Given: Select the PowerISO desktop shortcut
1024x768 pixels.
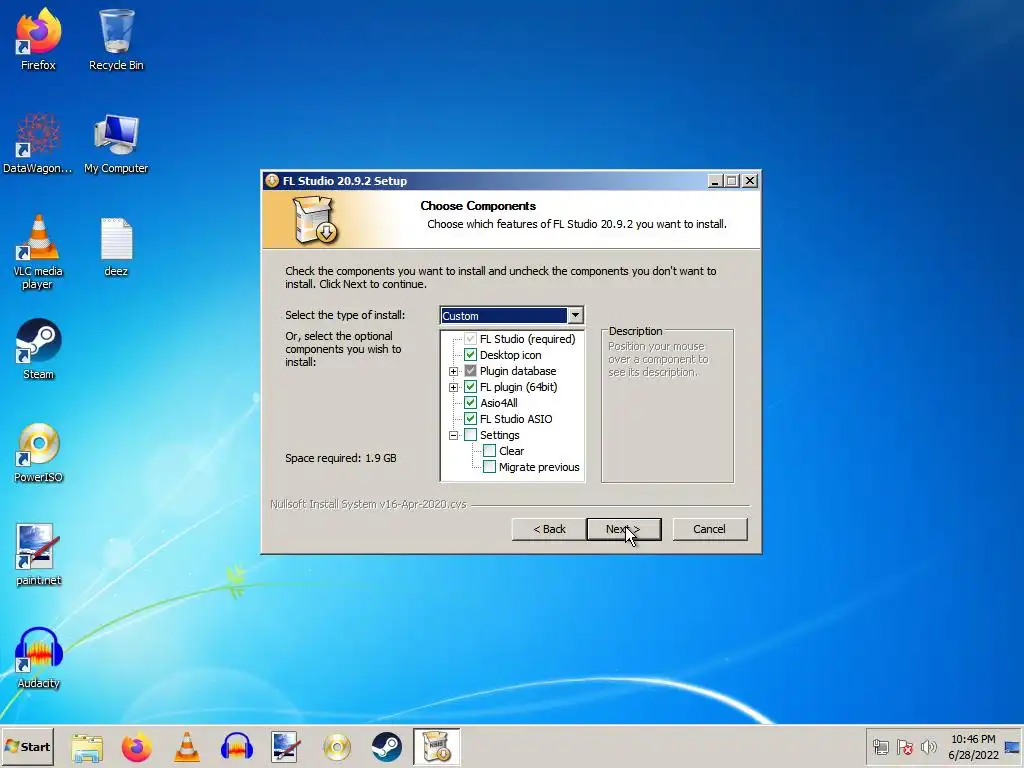Looking at the screenshot, I should point(38,452).
